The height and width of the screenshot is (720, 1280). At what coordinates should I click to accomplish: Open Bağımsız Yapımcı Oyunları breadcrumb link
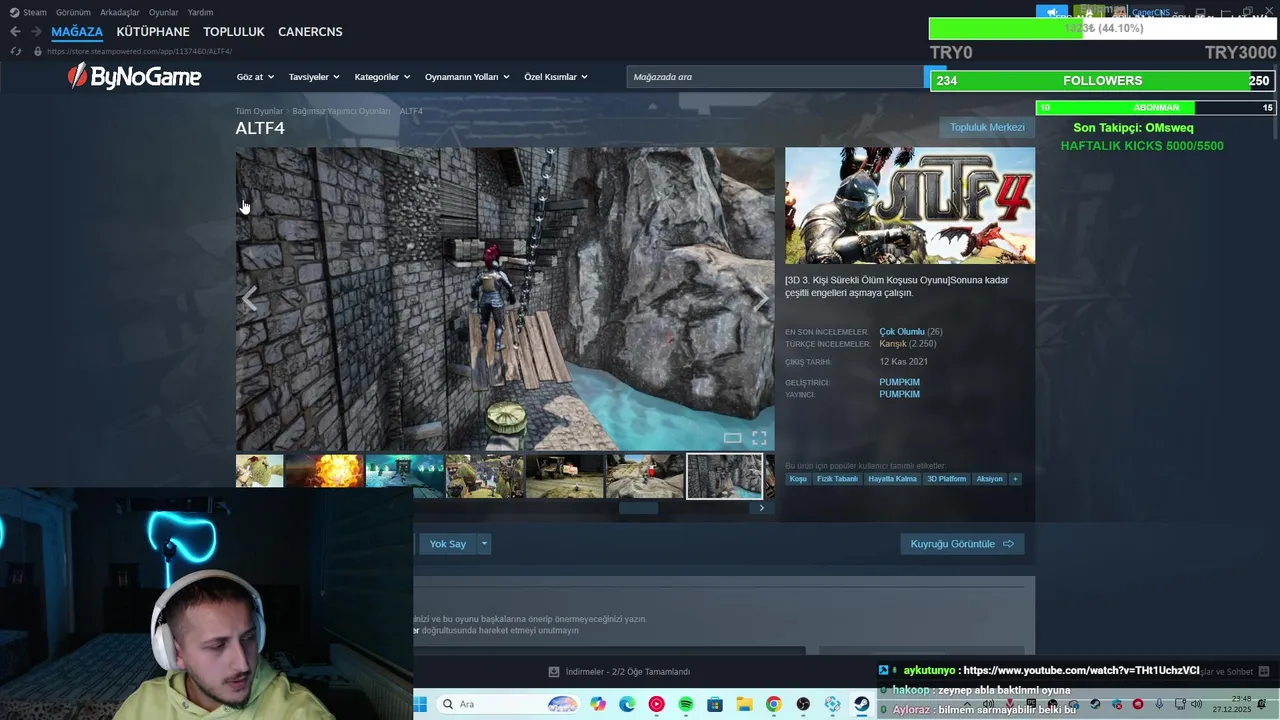pos(341,111)
